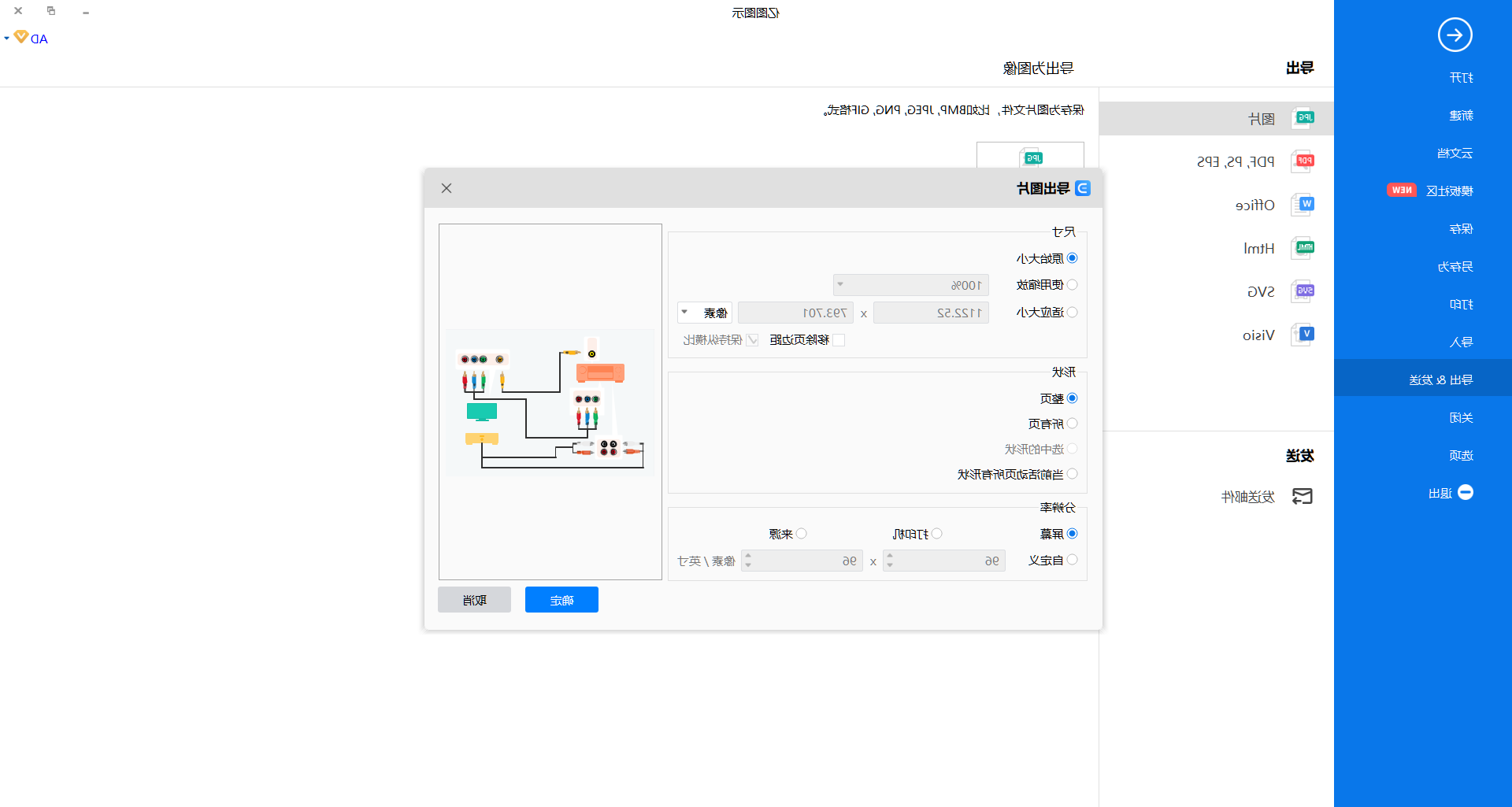This screenshot has width=1512, height=807.
Task: Click the 新建 menu item
Action: (x=1461, y=115)
